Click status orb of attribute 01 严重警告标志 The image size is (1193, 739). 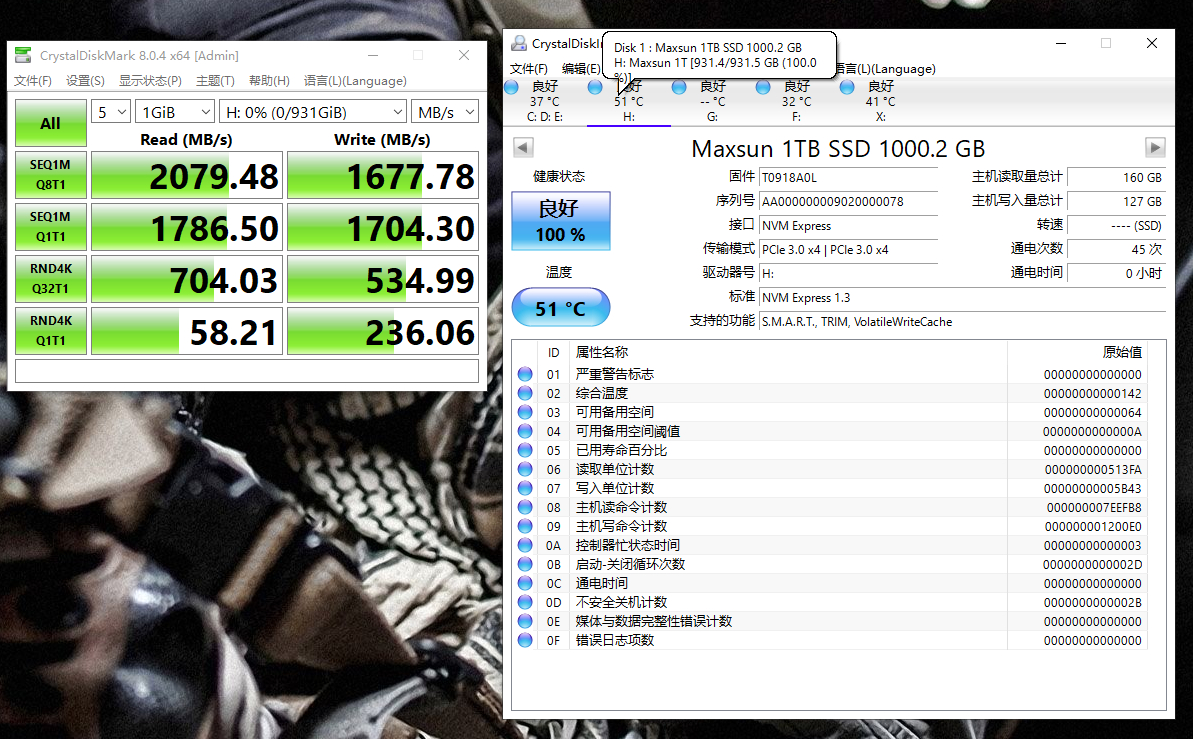click(525, 374)
